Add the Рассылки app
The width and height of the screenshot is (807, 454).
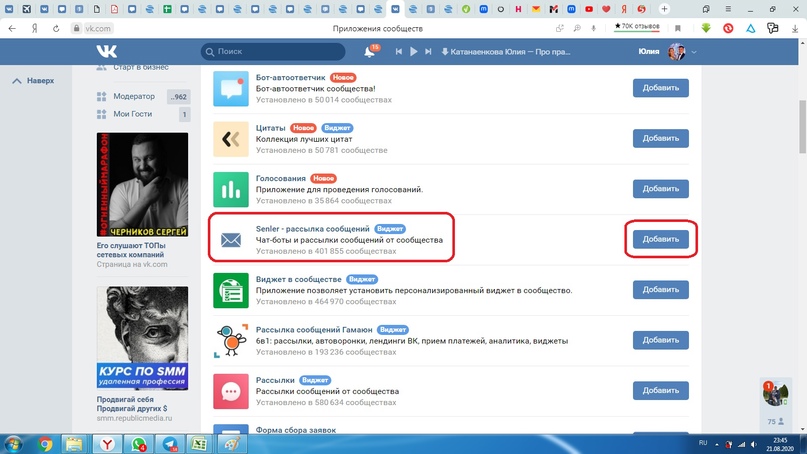pos(660,391)
